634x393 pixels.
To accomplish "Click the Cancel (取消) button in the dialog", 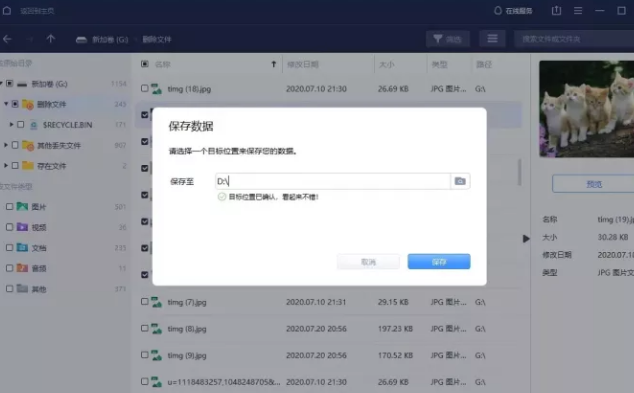I will coord(368,262).
